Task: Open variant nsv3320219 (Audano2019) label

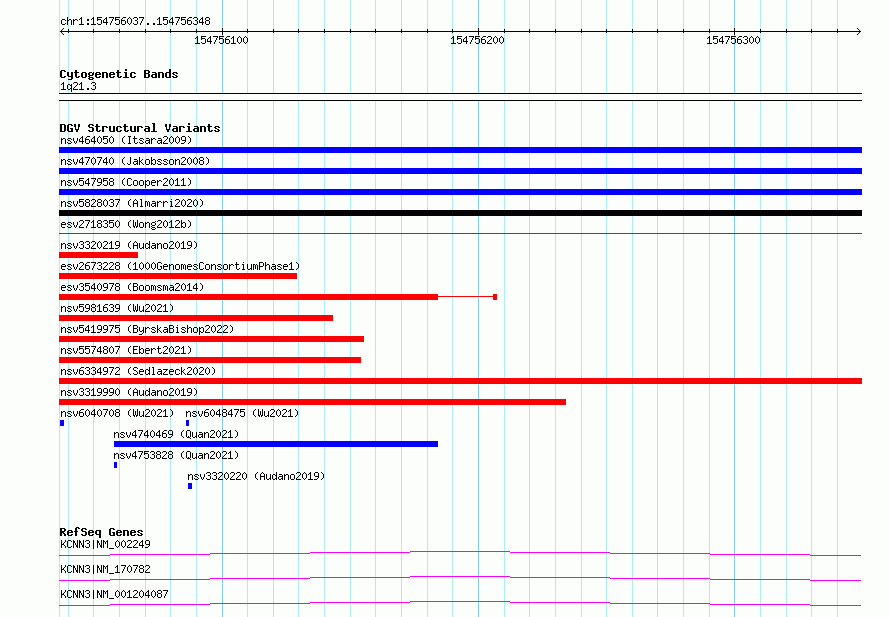Action: pos(129,245)
